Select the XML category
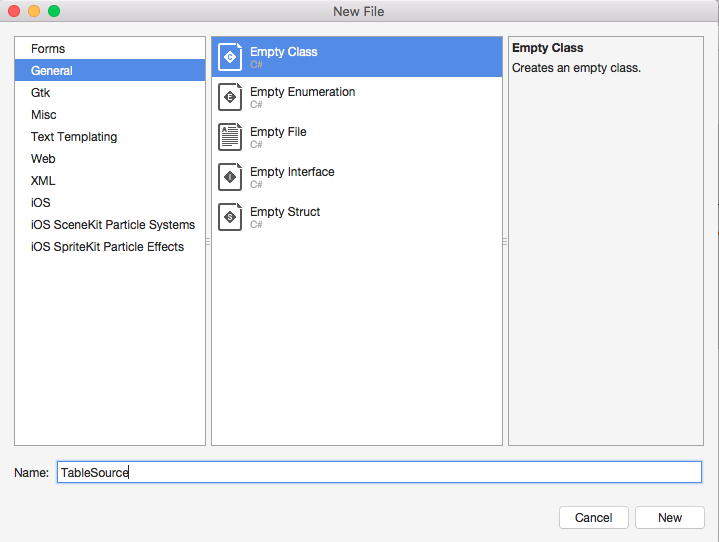 click(43, 181)
